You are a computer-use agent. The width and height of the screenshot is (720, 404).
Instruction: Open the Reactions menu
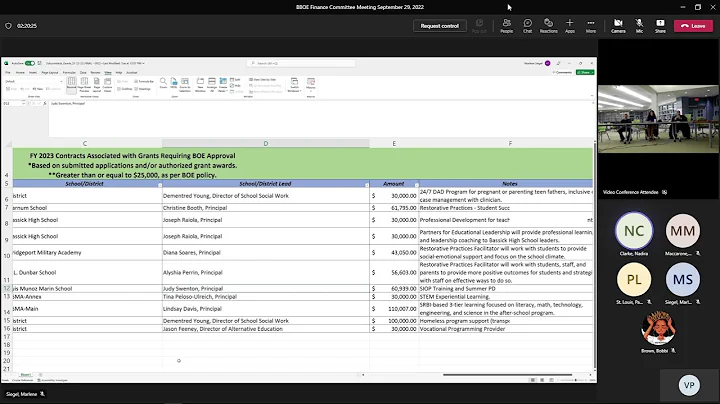[548, 26]
